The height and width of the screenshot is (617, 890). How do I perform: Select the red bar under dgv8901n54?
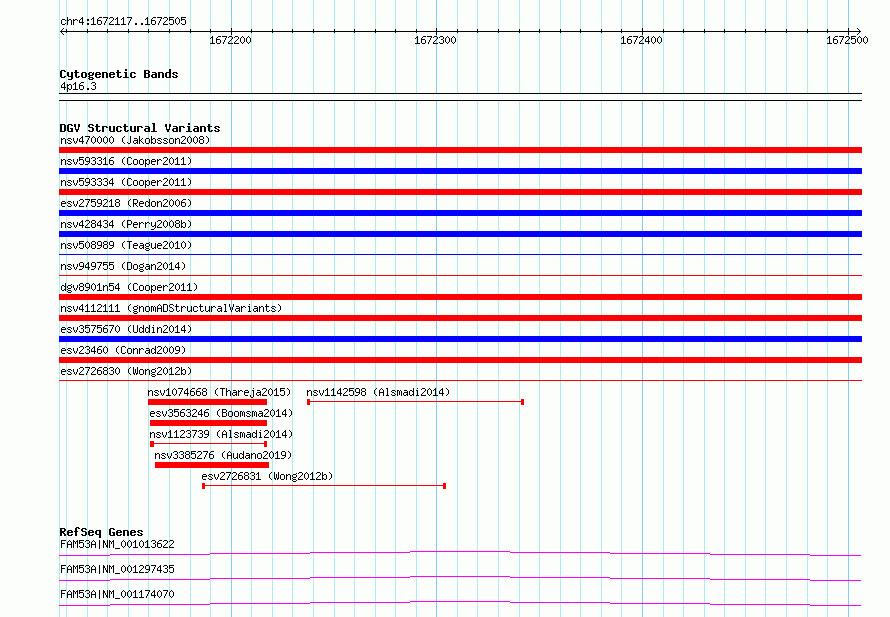[x=460, y=297]
